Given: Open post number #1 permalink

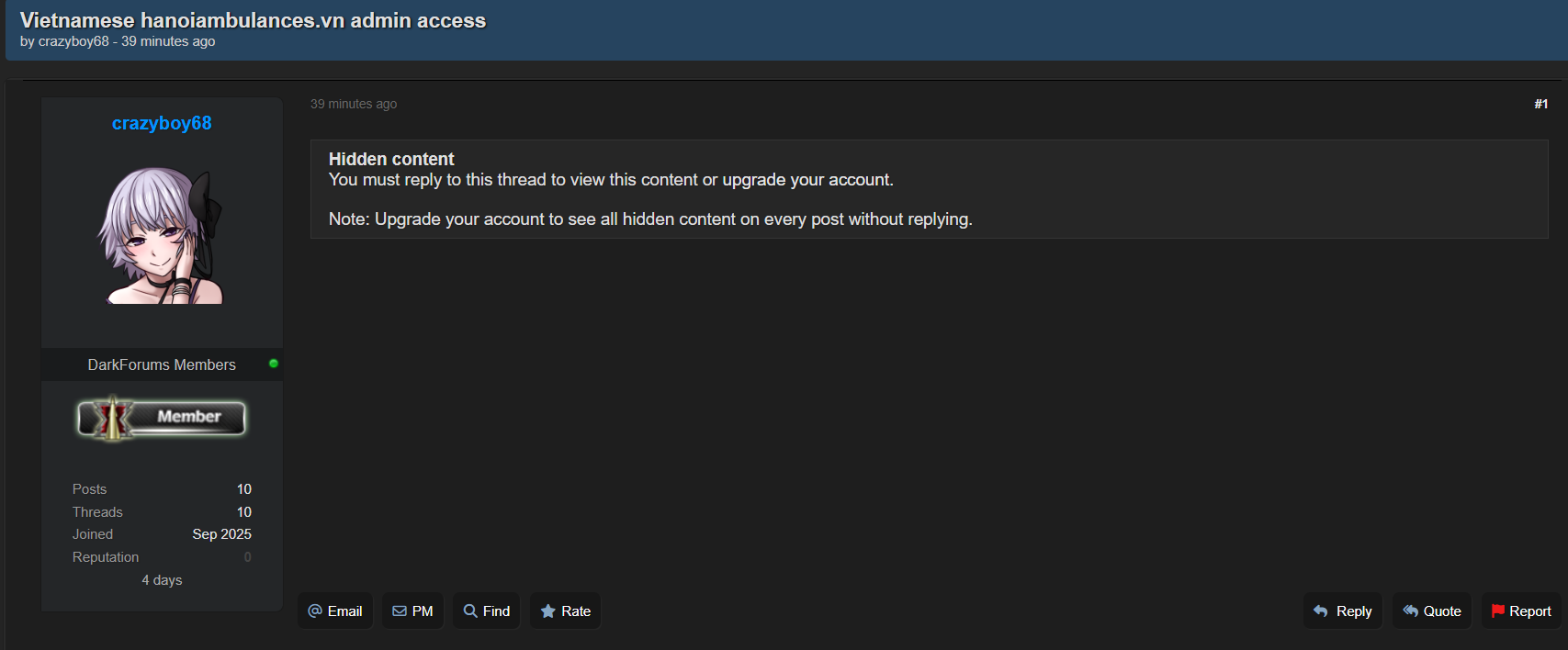Looking at the screenshot, I should point(1540,104).
